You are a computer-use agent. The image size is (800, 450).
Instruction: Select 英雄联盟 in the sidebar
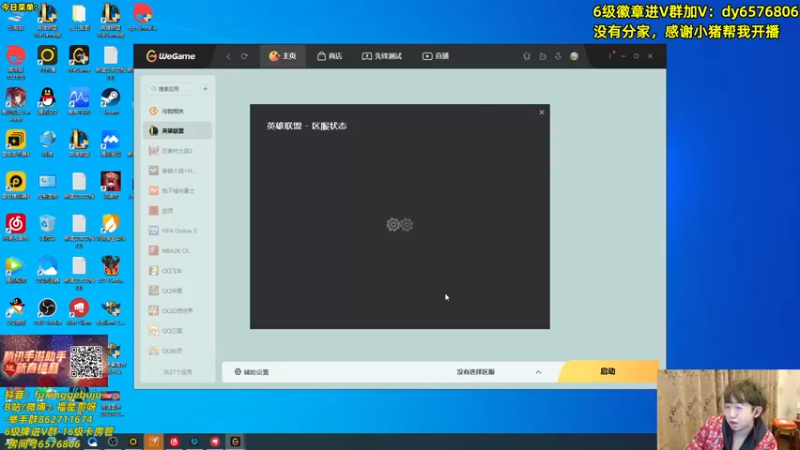pos(178,131)
